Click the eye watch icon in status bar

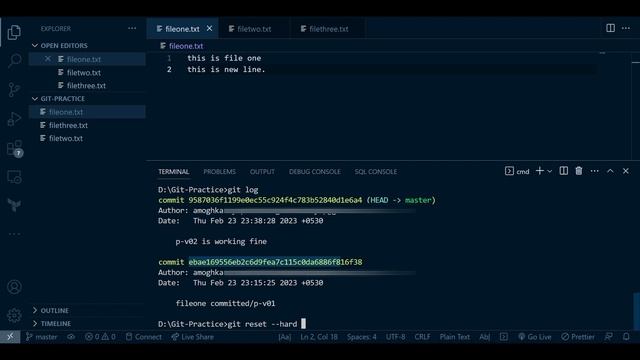[x=71, y=337]
